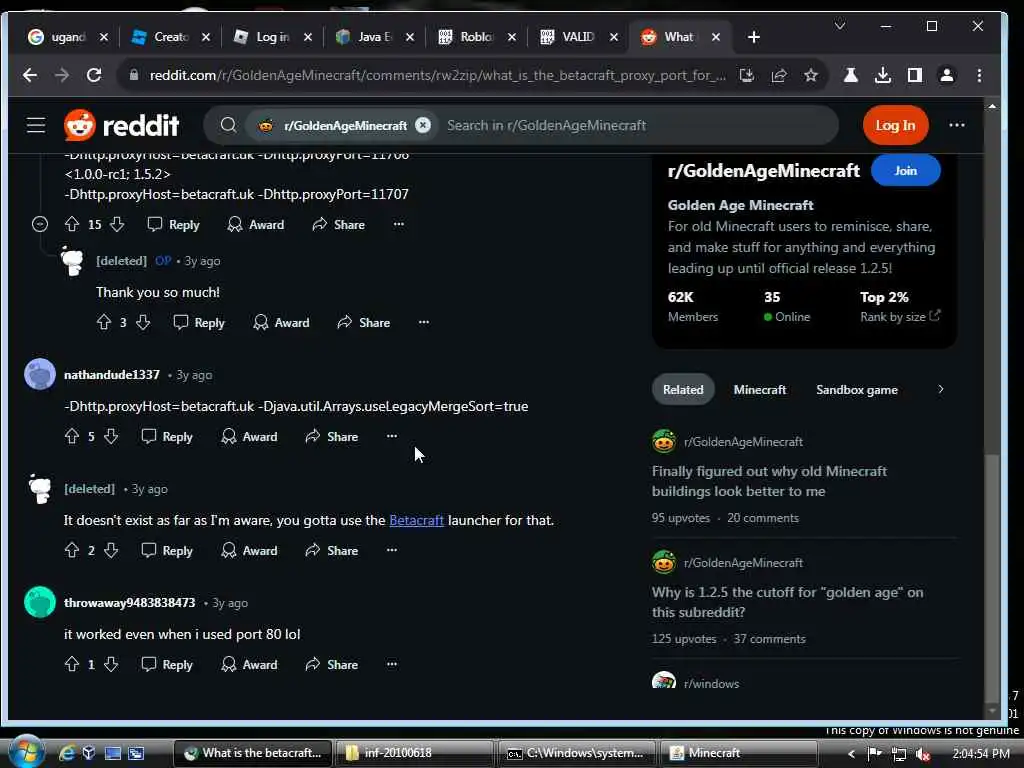Switch to the Java browser tab
1024x768 pixels.
click(x=373, y=37)
